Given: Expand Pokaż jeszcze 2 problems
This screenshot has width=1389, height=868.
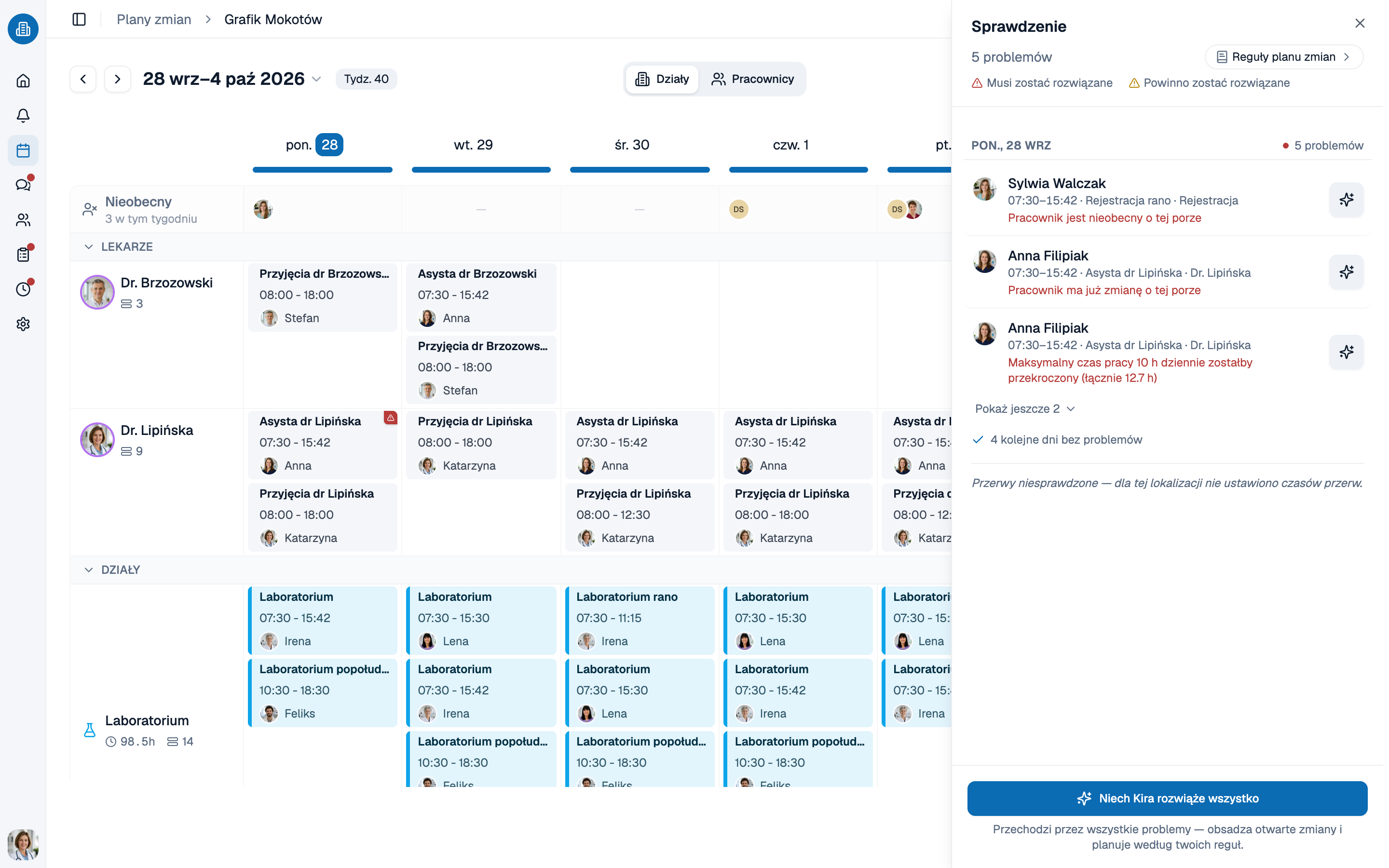Looking at the screenshot, I should (1024, 409).
